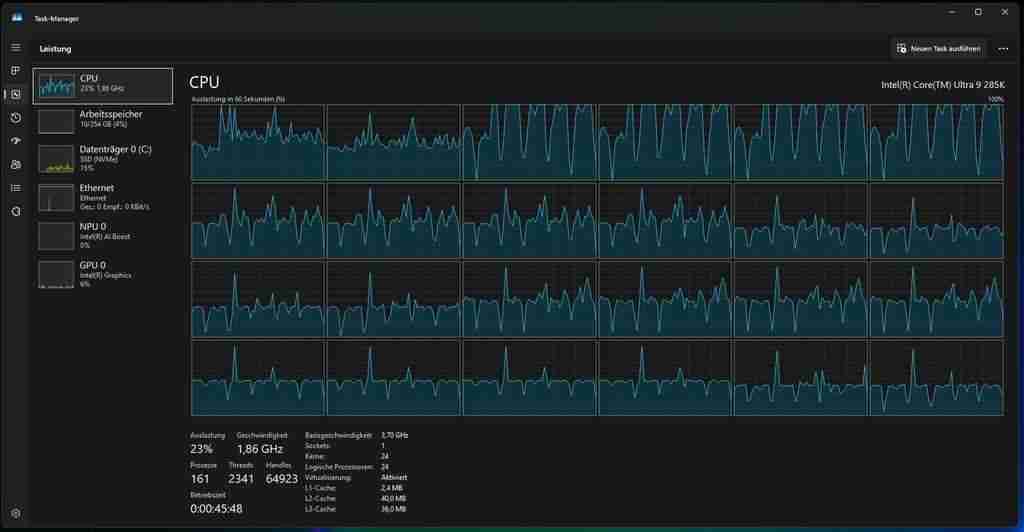Click the Leistung page title
Viewport: 1024px width, 532px height.
56,49
